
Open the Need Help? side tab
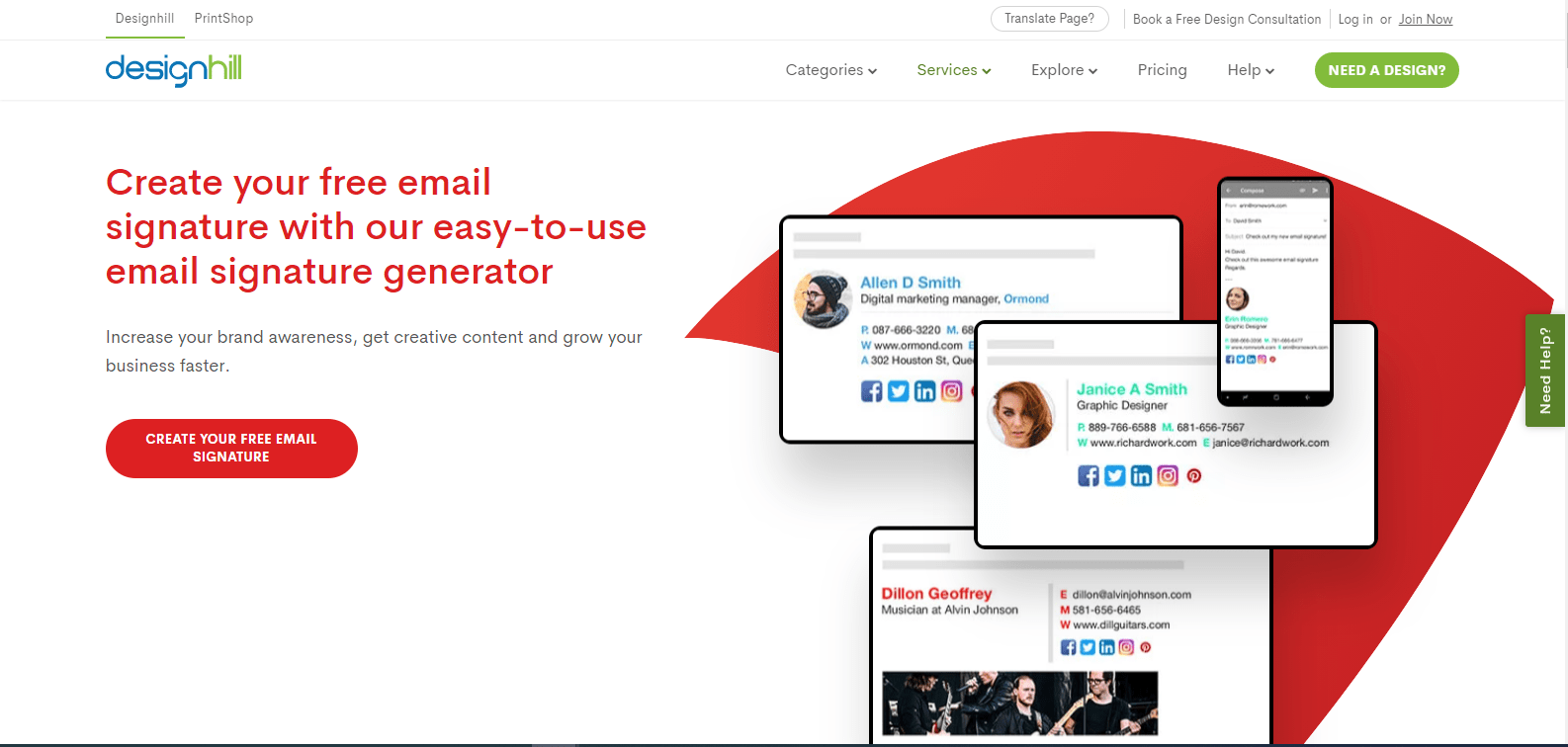(1545, 371)
